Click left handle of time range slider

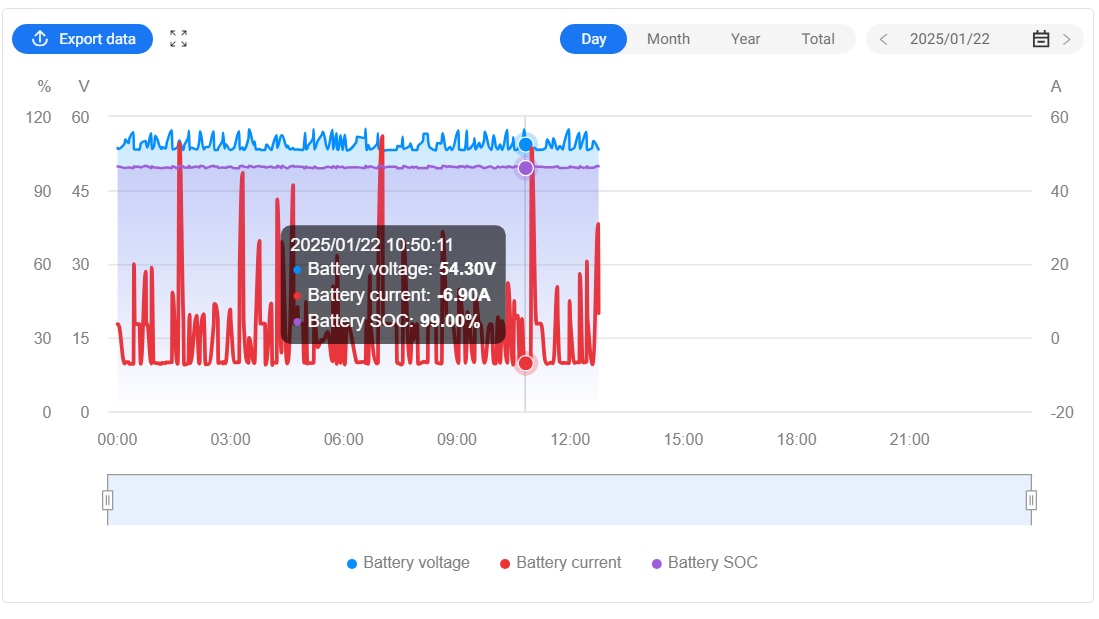coord(107,500)
